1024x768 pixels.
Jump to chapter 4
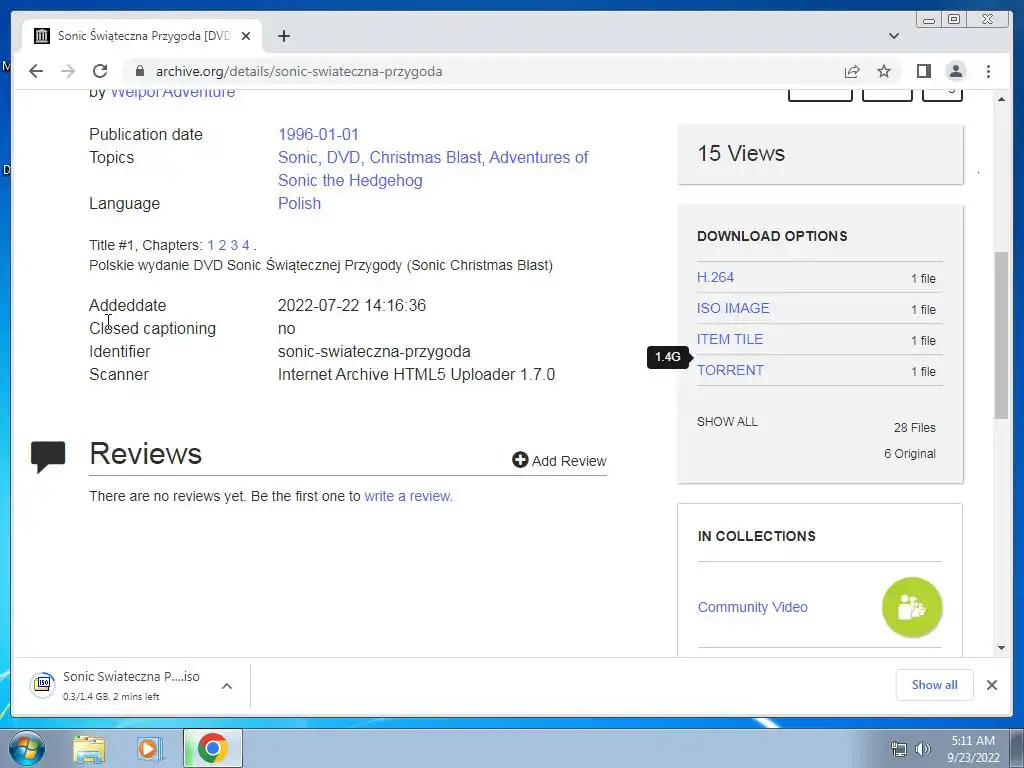(246, 246)
